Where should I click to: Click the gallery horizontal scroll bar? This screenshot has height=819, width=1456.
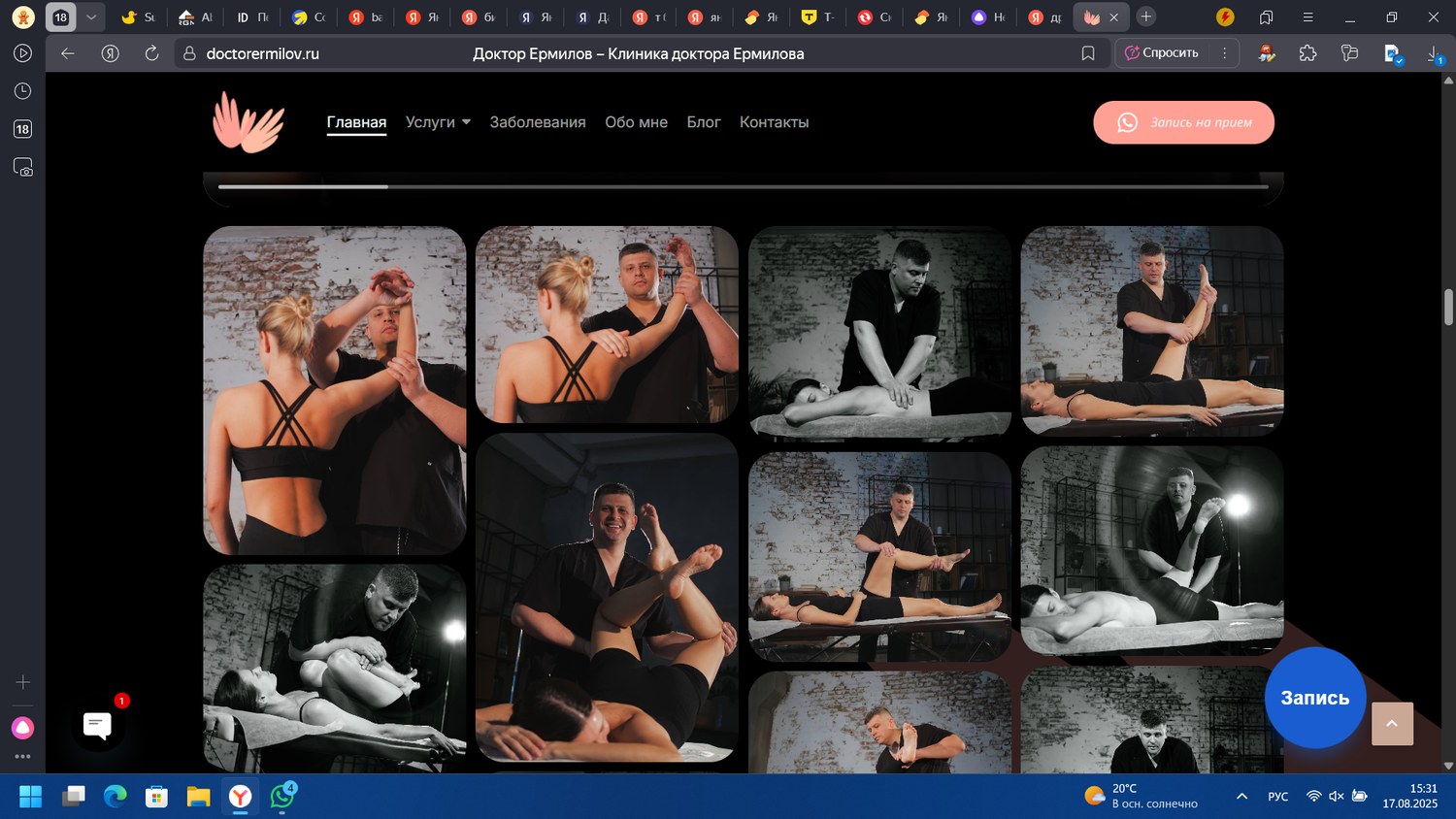pyautogui.click(x=743, y=186)
